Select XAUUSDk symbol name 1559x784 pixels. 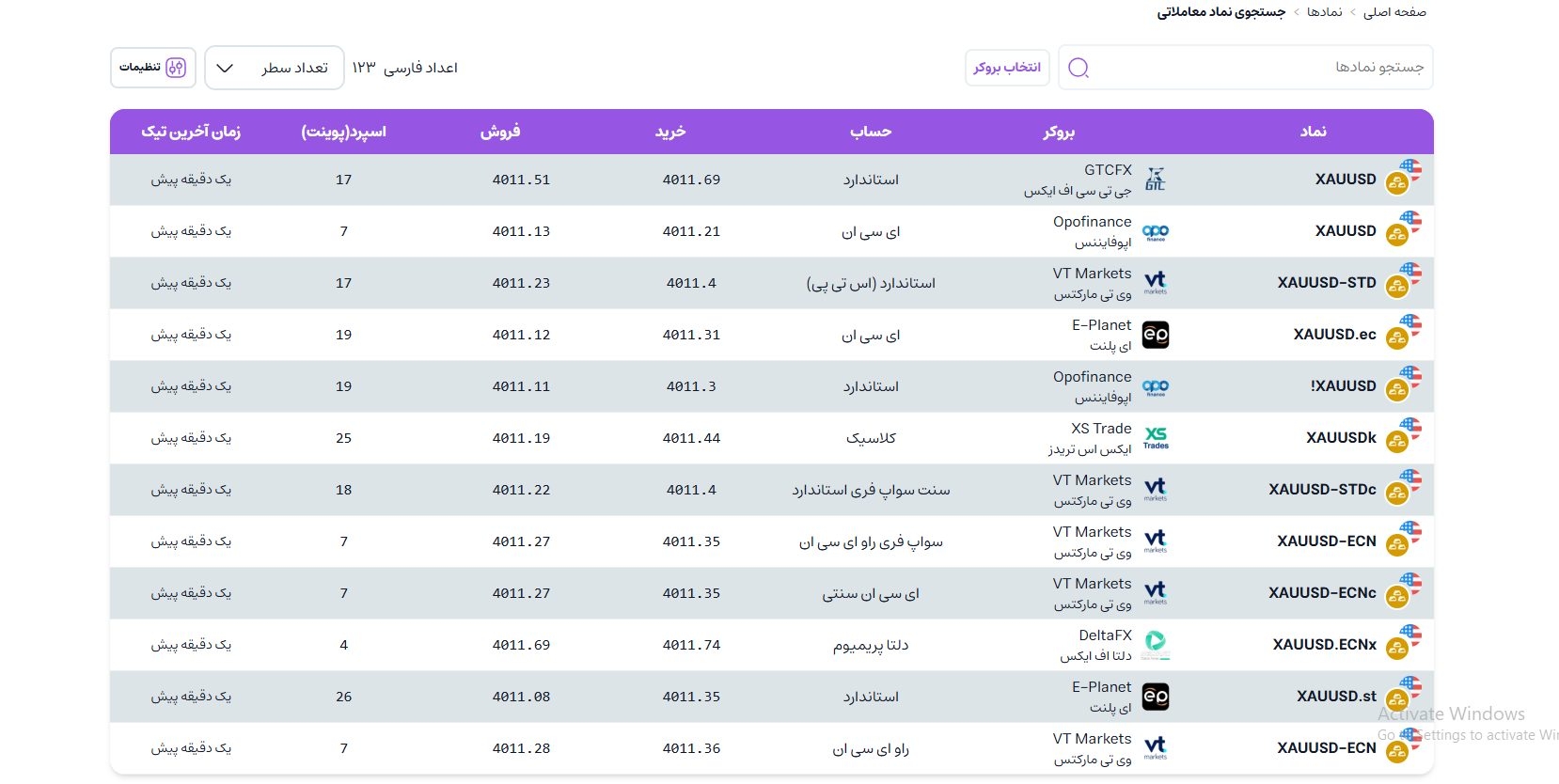point(1341,438)
